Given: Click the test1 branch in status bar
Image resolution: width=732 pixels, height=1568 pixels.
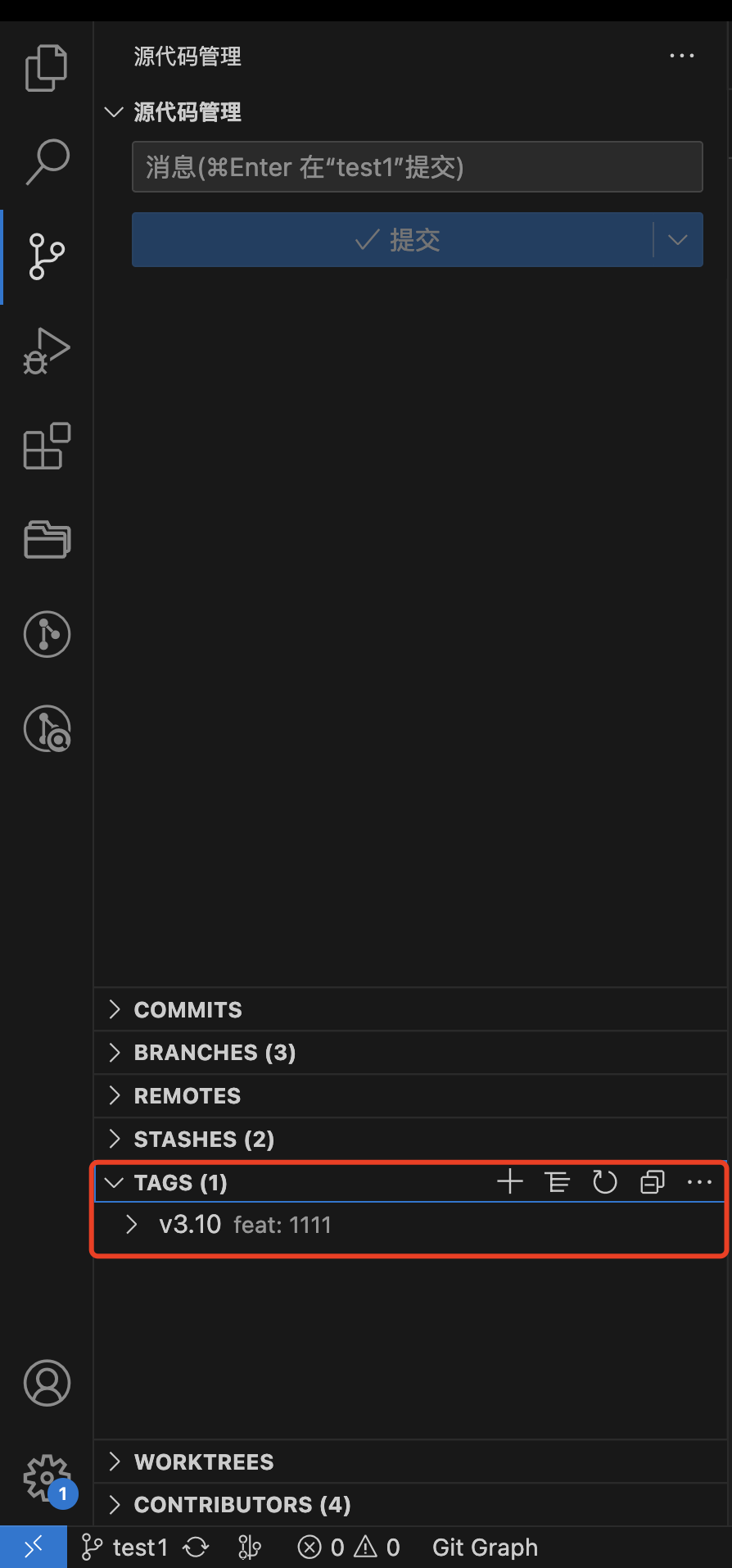Looking at the screenshot, I should point(126,1548).
